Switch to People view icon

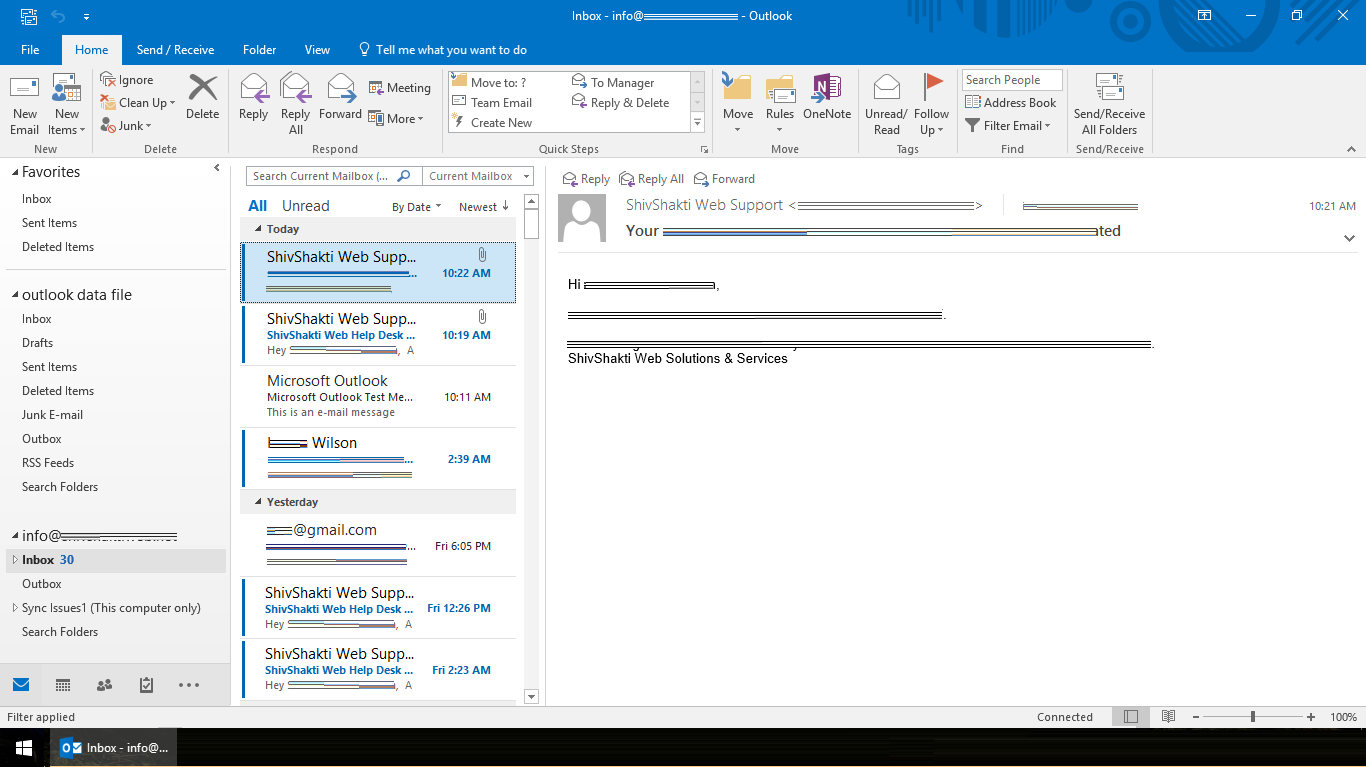tap(105, 685)
